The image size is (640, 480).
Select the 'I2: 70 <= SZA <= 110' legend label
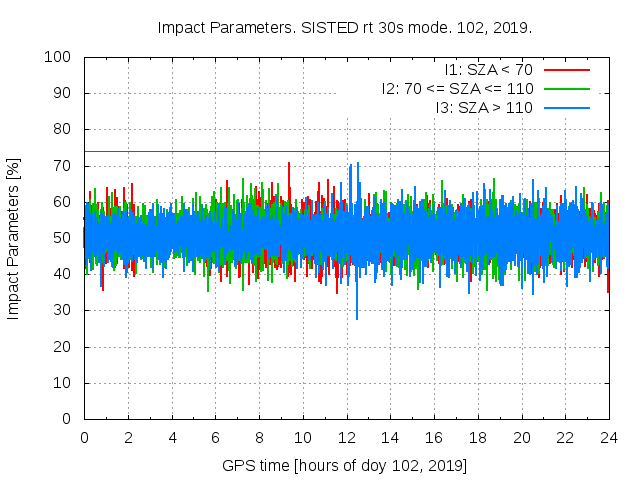pyautogui.click(x=457, y=89)
